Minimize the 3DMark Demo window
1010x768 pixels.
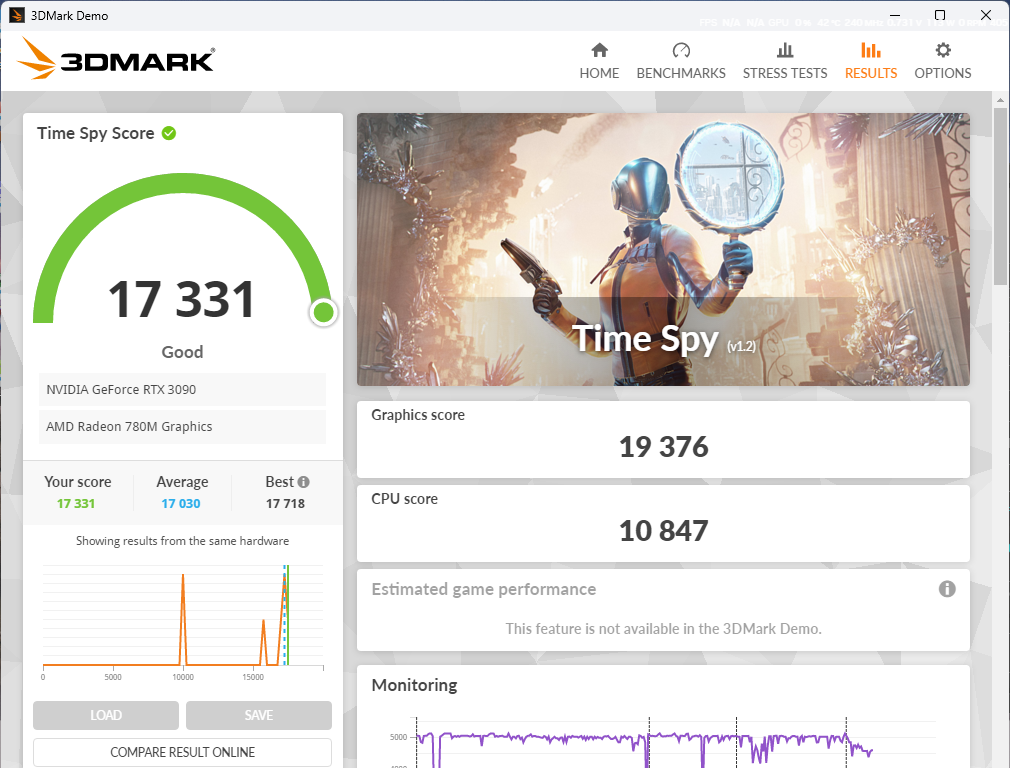point(895,15)
